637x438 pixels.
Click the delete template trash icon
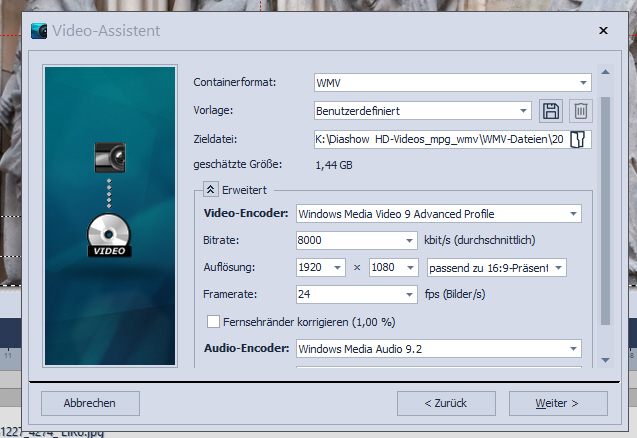(x=581, y=111)
